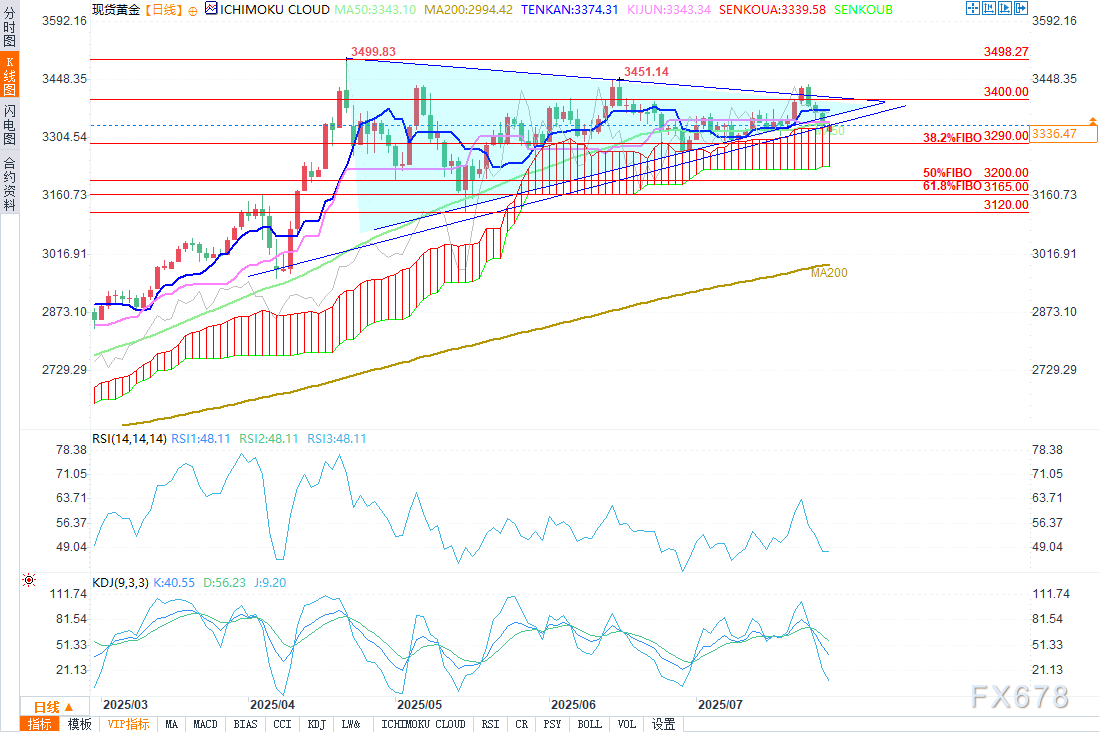Toggle the ICHIMOKU CLOUD indicator button
The image size is (1099, 732).
[x=423, y=724]
